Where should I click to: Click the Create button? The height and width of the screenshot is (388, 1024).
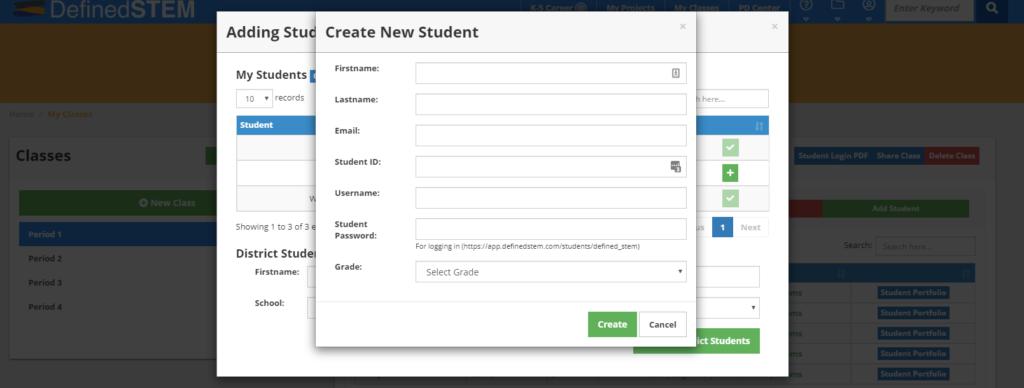[x=612, y=324]
